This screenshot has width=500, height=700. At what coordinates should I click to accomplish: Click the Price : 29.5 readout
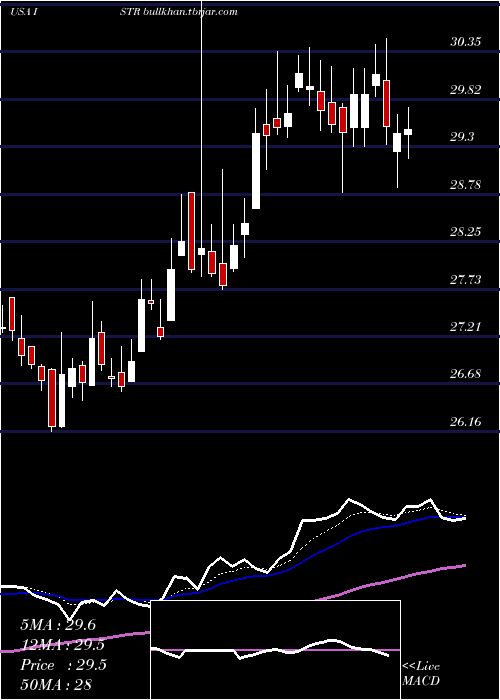click(x=63, y=665)
